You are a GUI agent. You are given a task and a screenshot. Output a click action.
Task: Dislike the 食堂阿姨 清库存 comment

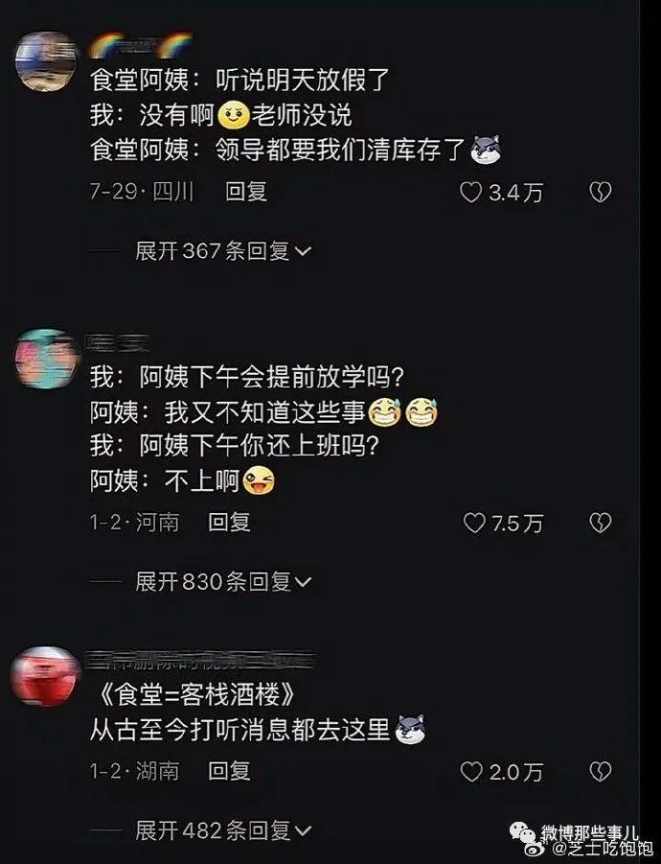click(600, 192)
